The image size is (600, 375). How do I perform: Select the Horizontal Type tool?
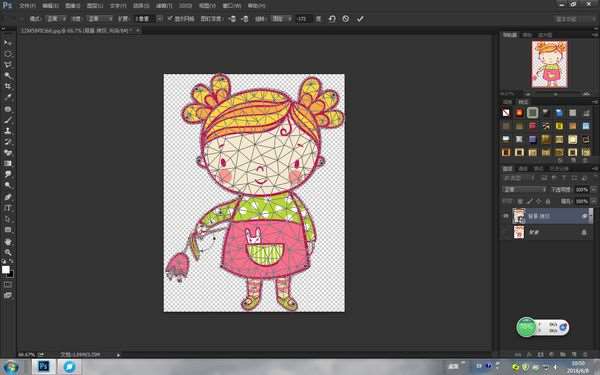point(7,208)
